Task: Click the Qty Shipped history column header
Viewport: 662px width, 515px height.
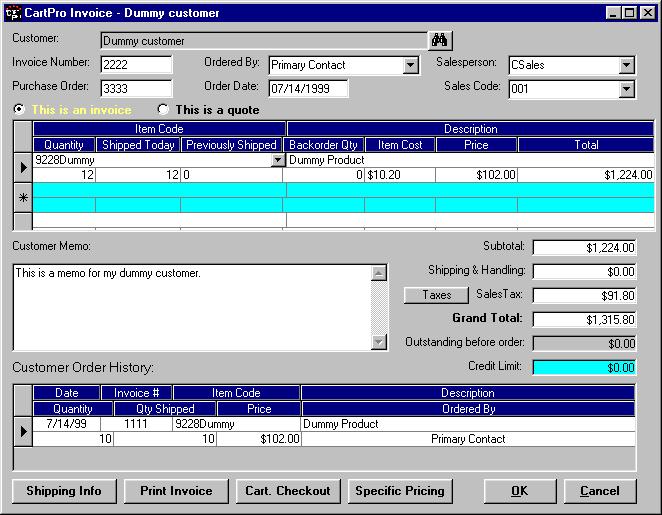Action: (165, 409)
